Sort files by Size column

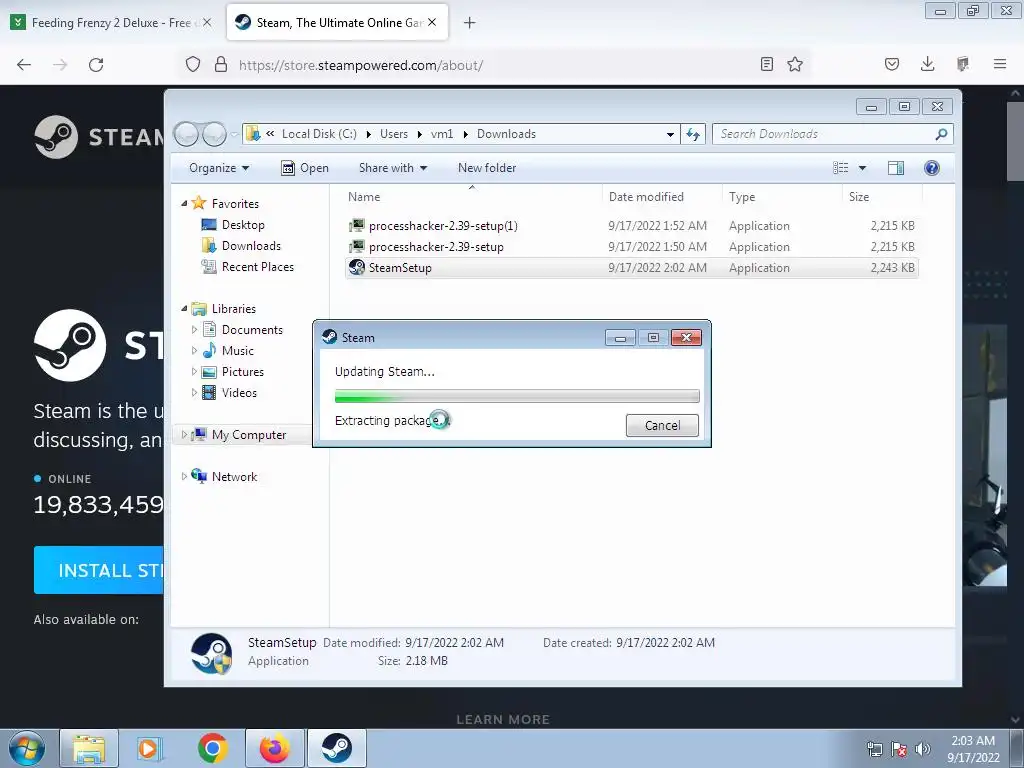(x=882, y=197)
